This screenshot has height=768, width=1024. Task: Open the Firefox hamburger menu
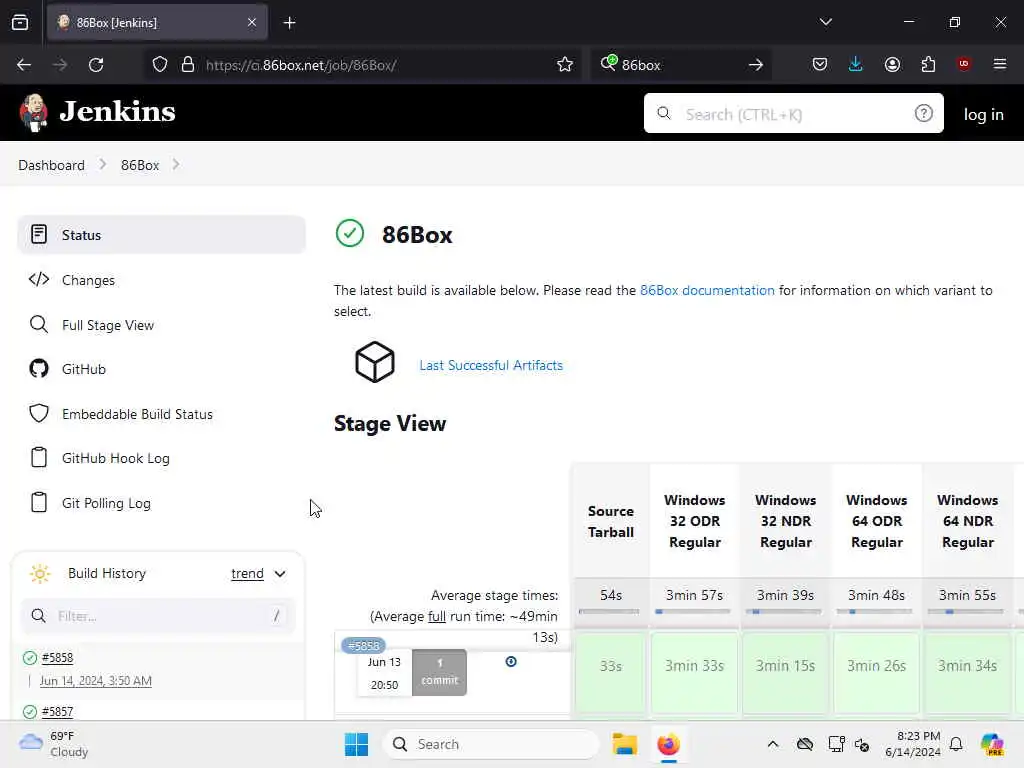[1000, 64]
